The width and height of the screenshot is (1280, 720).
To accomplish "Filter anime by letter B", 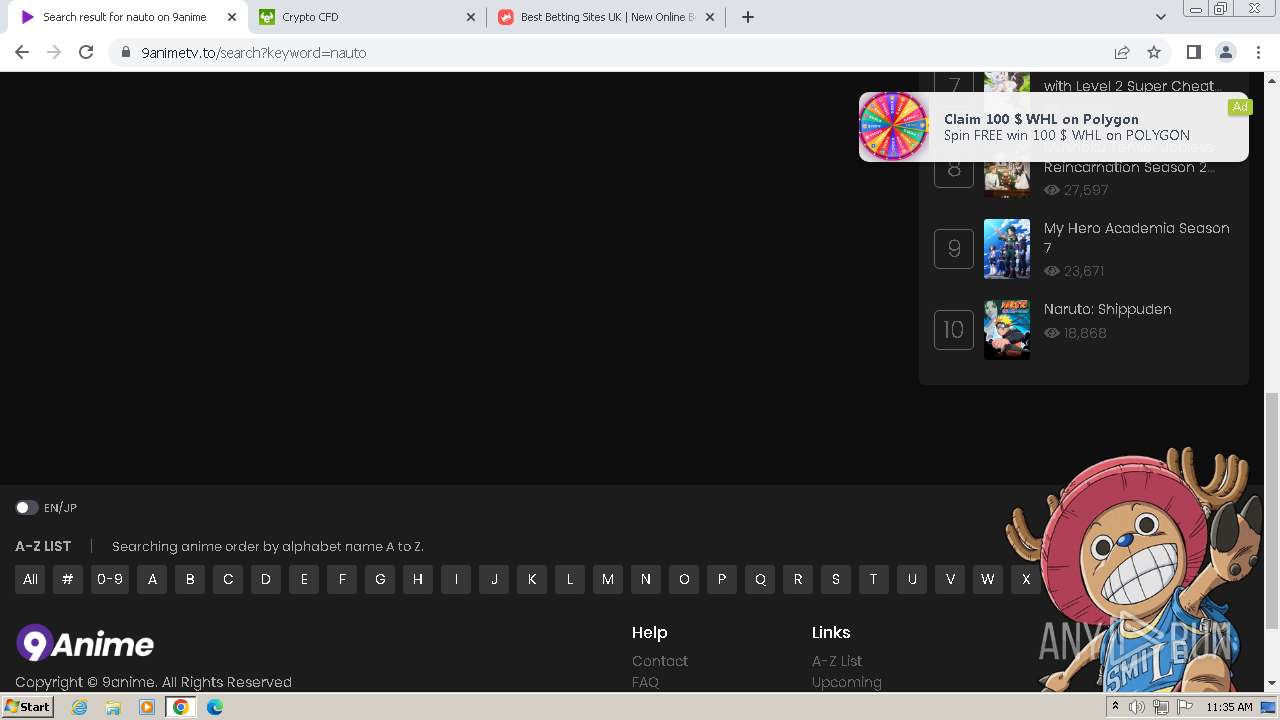I will click(x=190, y=579).
